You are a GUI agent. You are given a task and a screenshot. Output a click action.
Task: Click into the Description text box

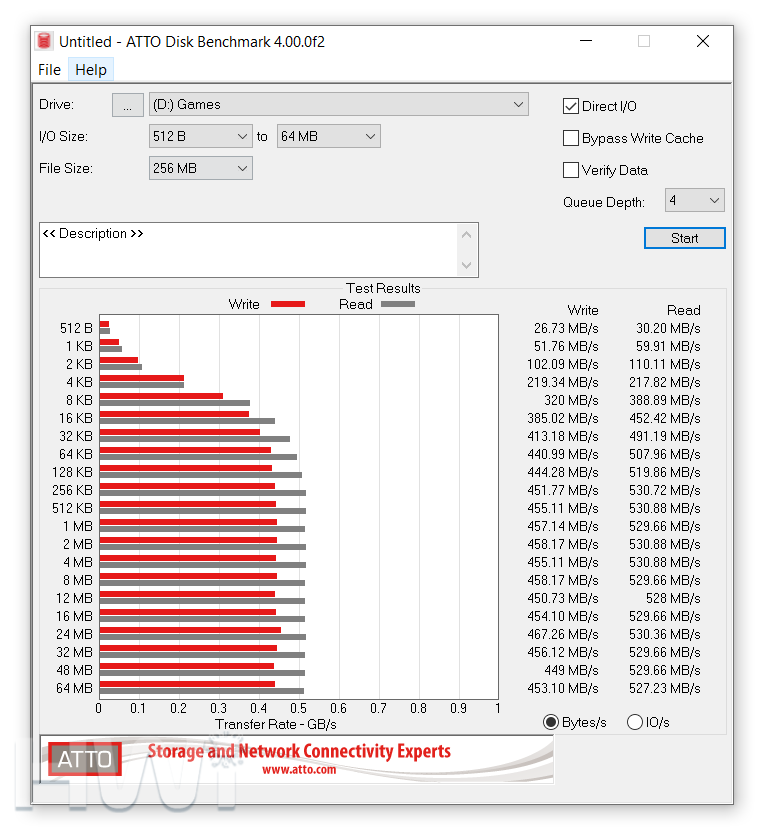pyautogui.click(x=247, y=250)
